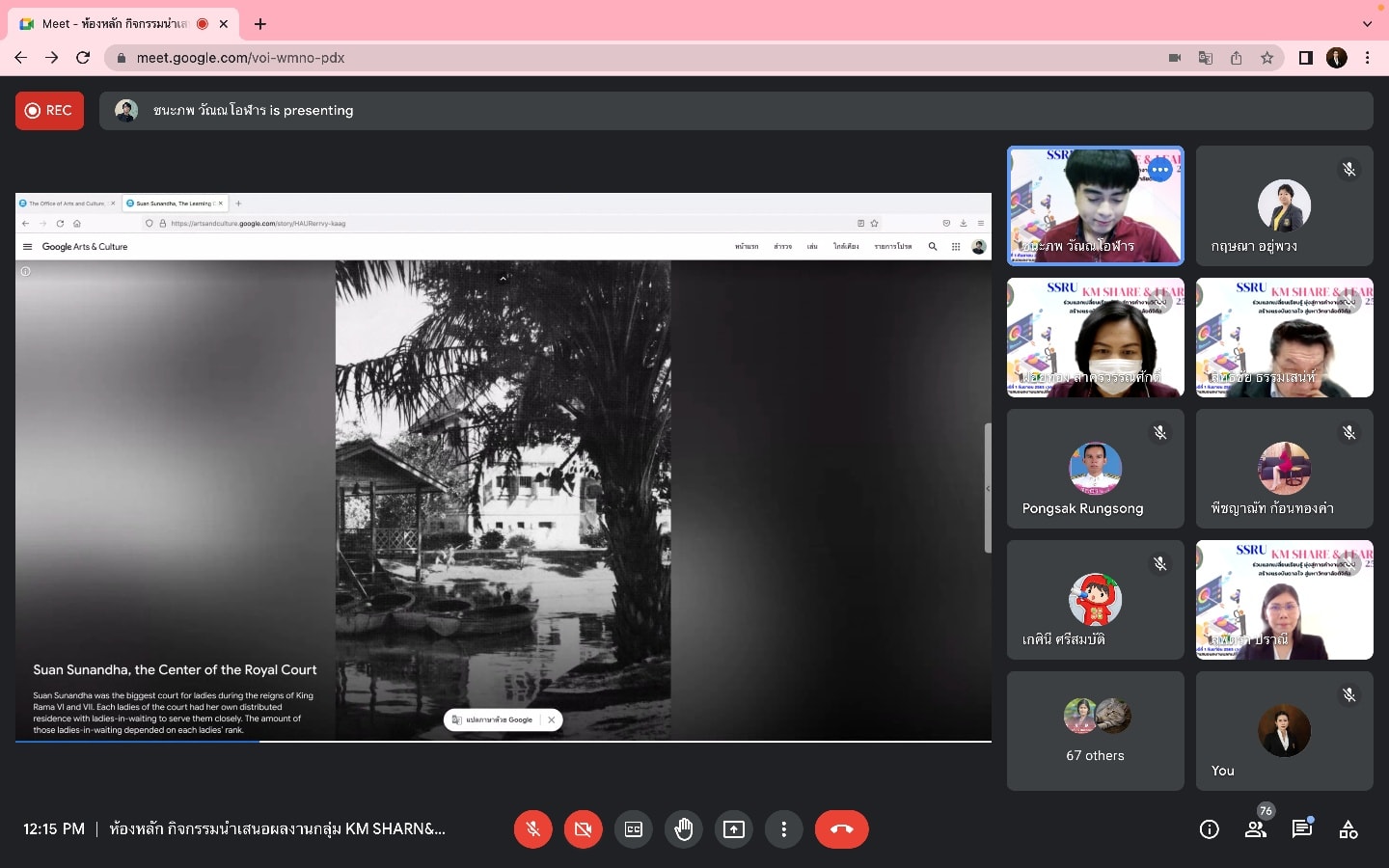
Task: Open more options in the call bar
Action: coord(784,829)
